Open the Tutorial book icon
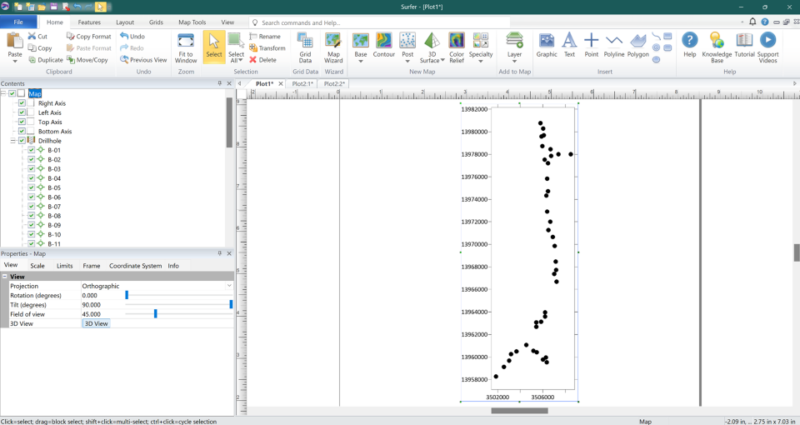 [x=744, y=40]
